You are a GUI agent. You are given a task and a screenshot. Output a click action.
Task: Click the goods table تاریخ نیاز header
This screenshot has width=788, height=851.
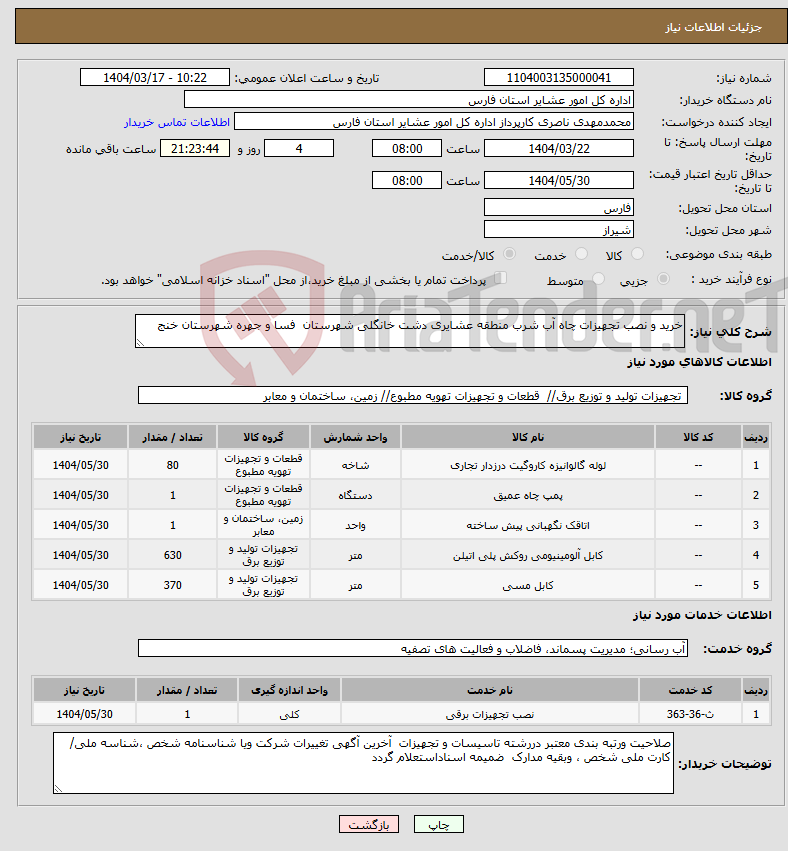pyautogui.click(x=80, y=437)
